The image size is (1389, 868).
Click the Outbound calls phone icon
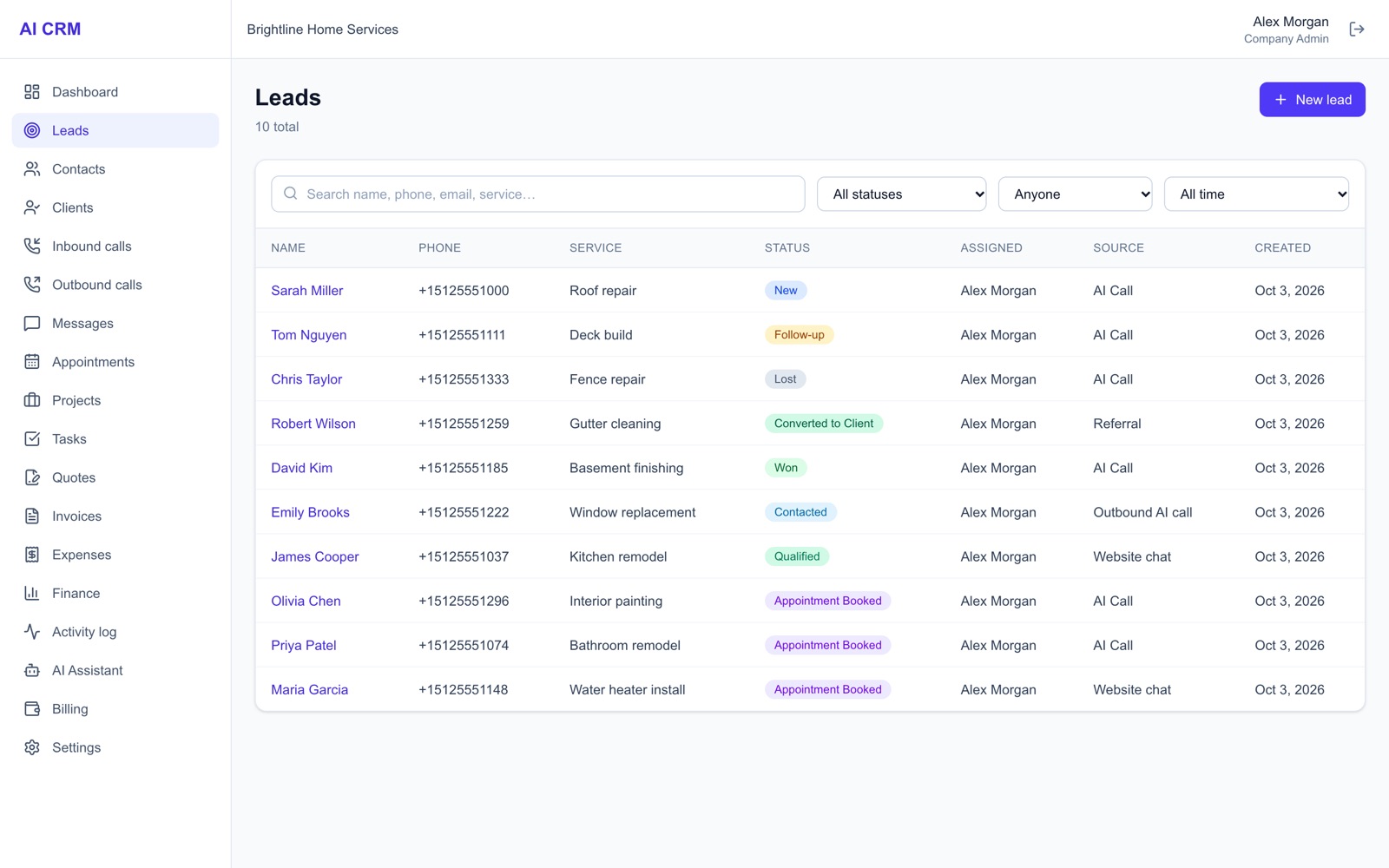pos(32,285)
